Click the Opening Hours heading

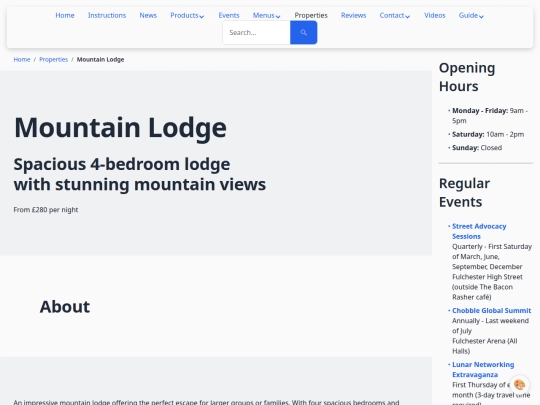tap(467, 77)
